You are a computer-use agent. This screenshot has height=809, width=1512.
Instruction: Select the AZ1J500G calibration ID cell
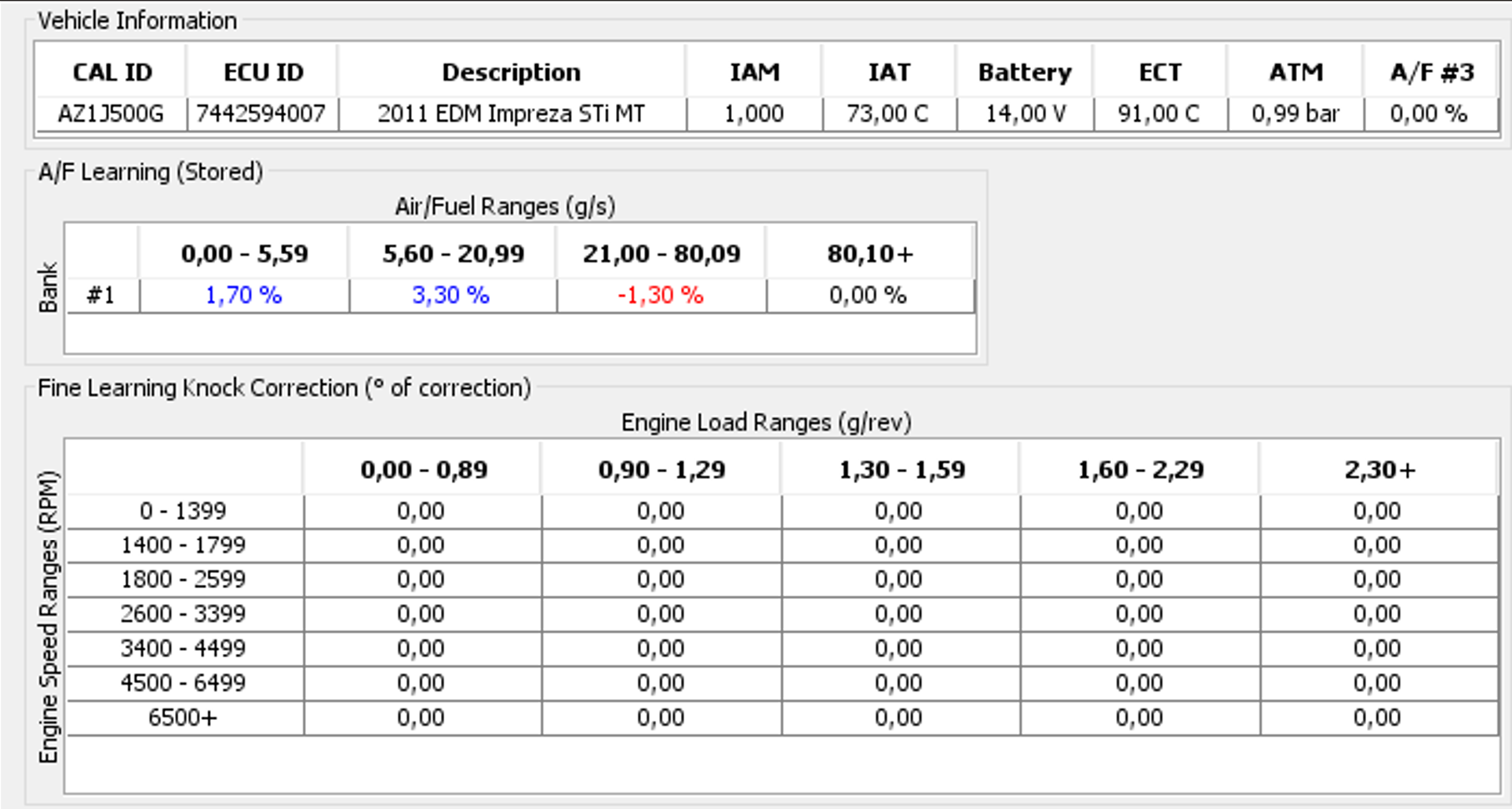coord(111,113)
